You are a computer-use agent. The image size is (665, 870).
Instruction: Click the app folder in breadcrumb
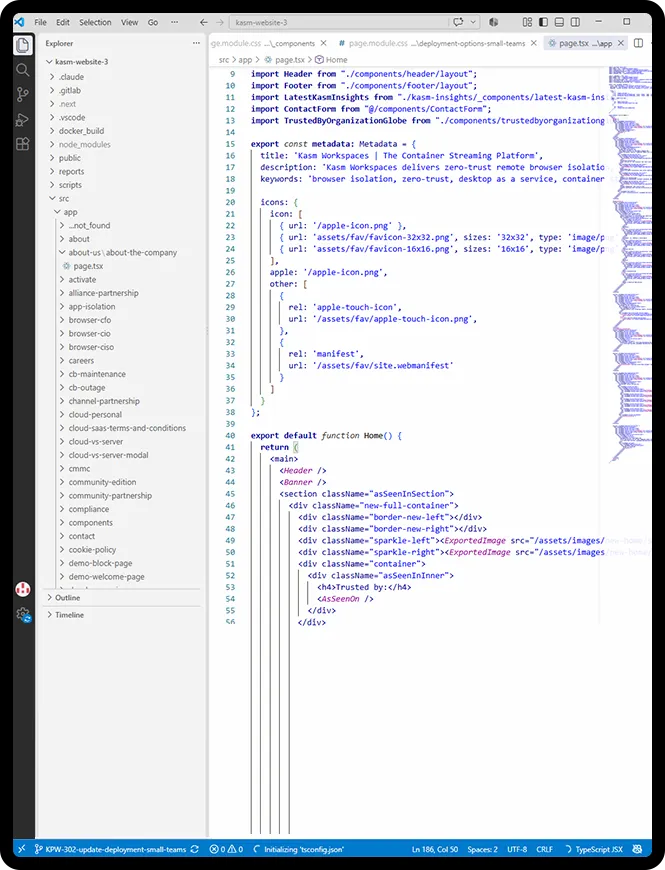click(x=245, y=59)
